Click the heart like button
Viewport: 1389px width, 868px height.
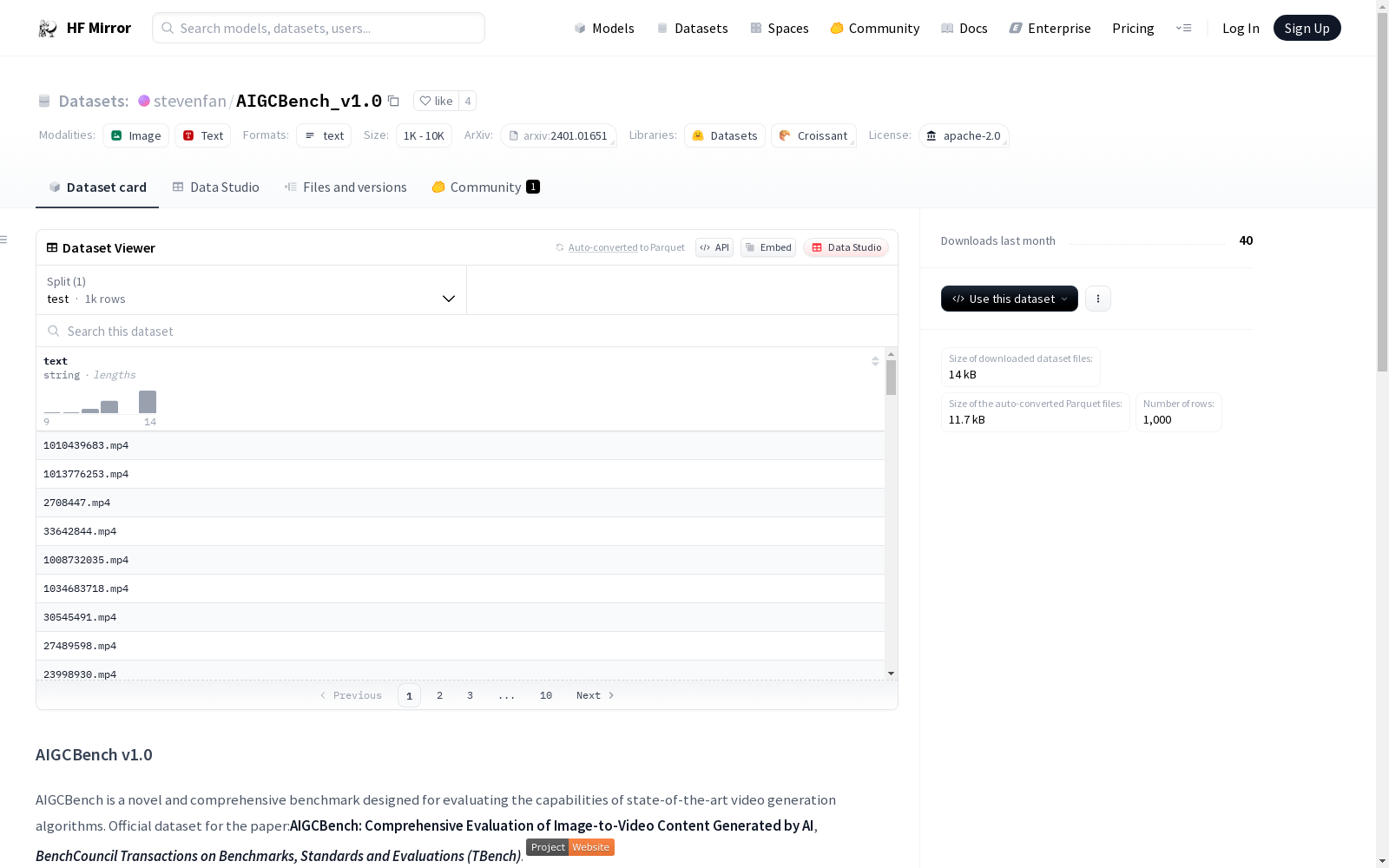point(436,101)
